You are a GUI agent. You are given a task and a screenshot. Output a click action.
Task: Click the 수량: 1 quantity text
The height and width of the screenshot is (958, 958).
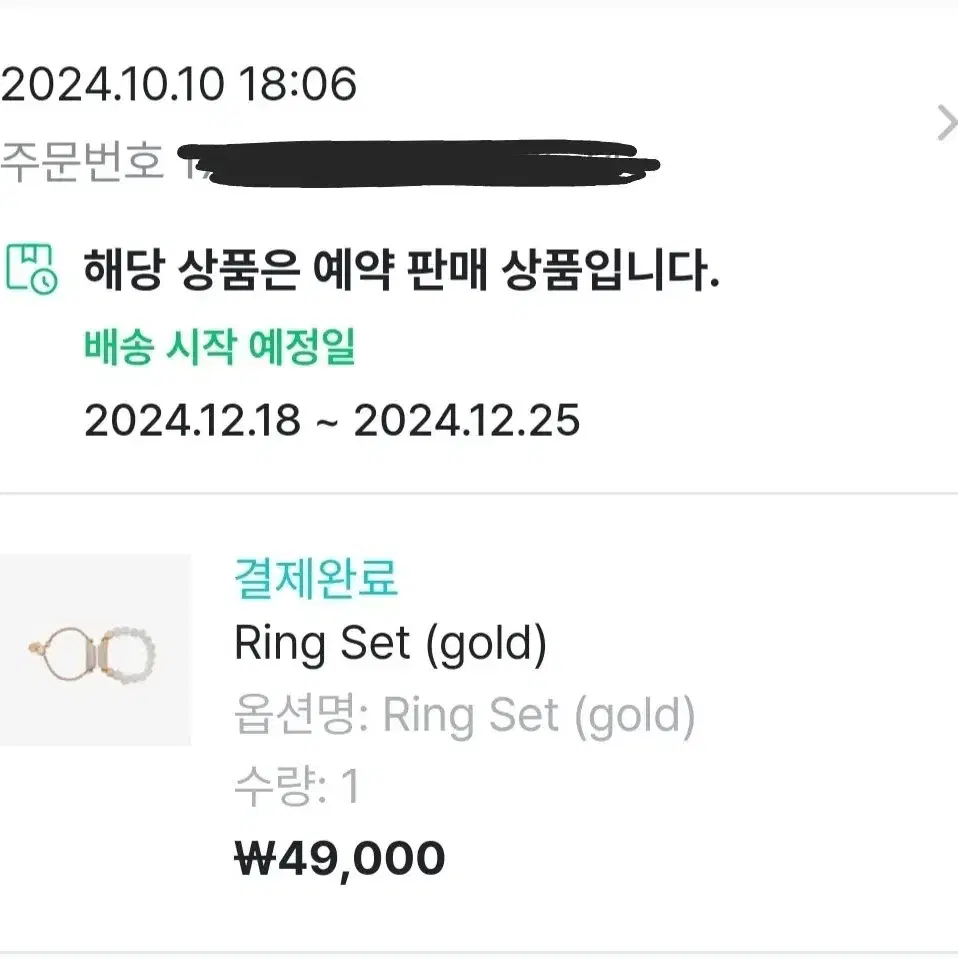point(297,786)
